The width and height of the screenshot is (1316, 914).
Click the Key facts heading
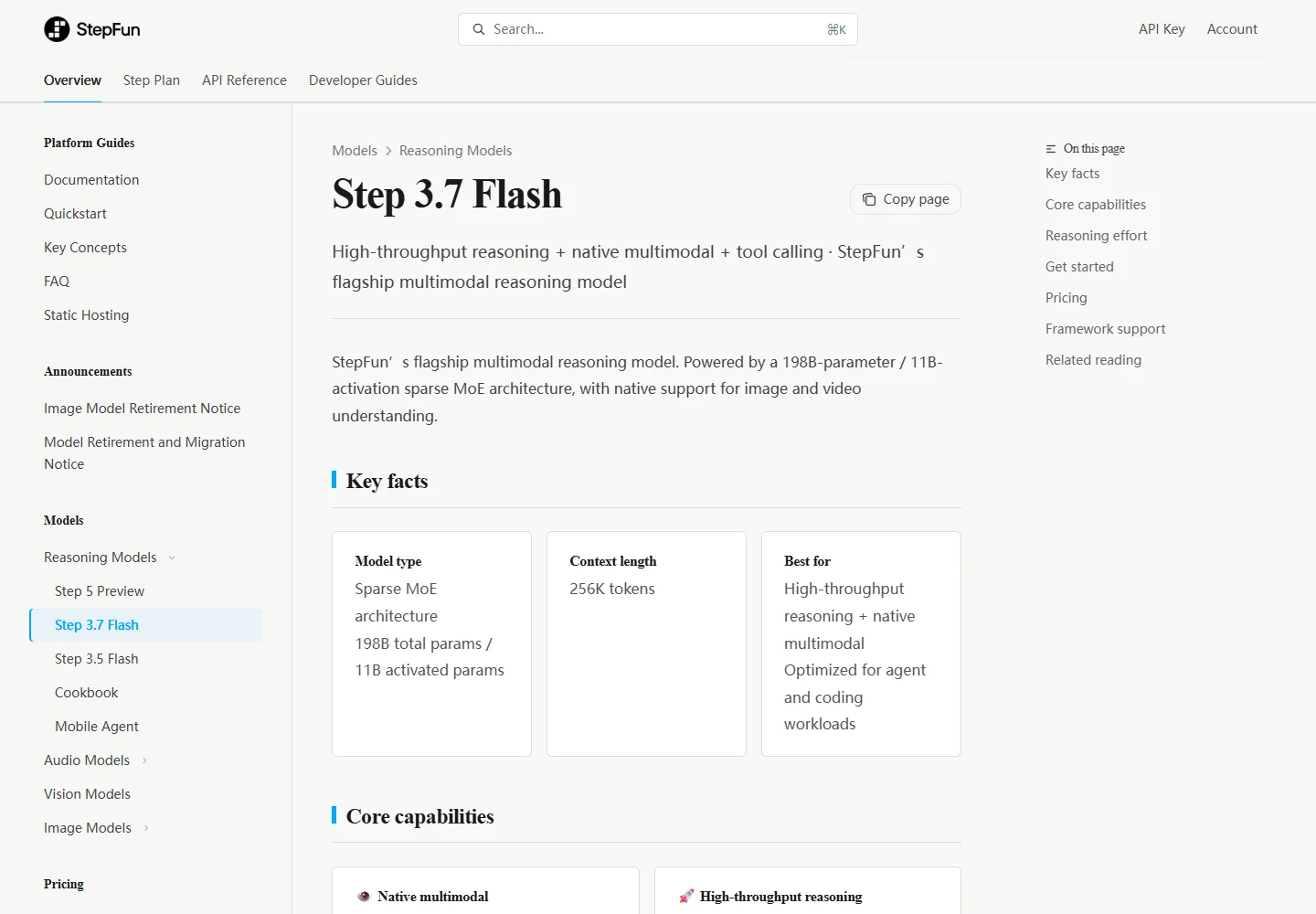pos(387,481)
